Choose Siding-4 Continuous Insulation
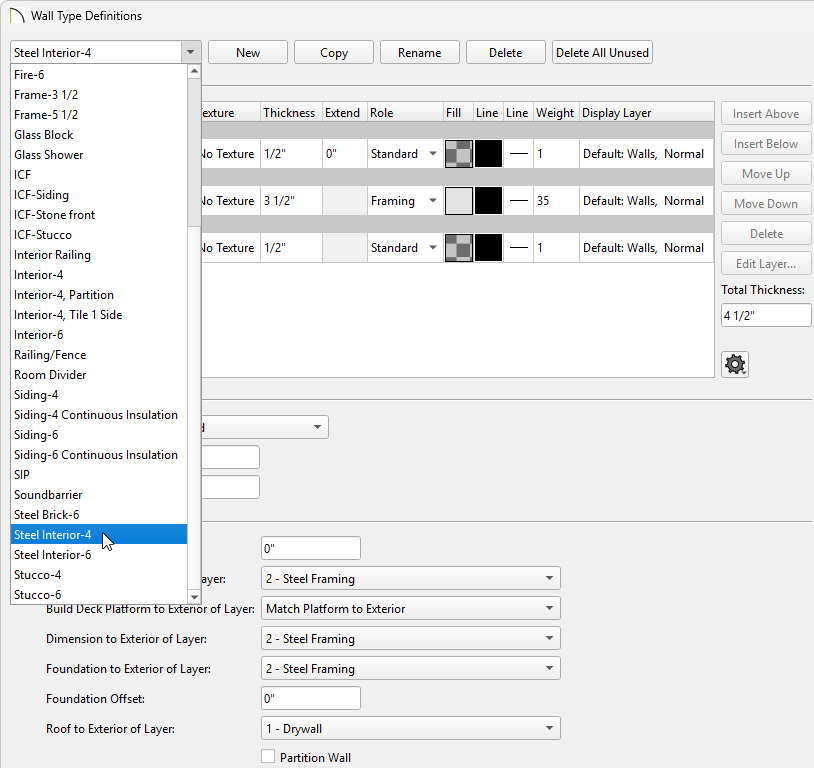Image resolution: width=814 pixels, height=768 pixels. [99, 415]
